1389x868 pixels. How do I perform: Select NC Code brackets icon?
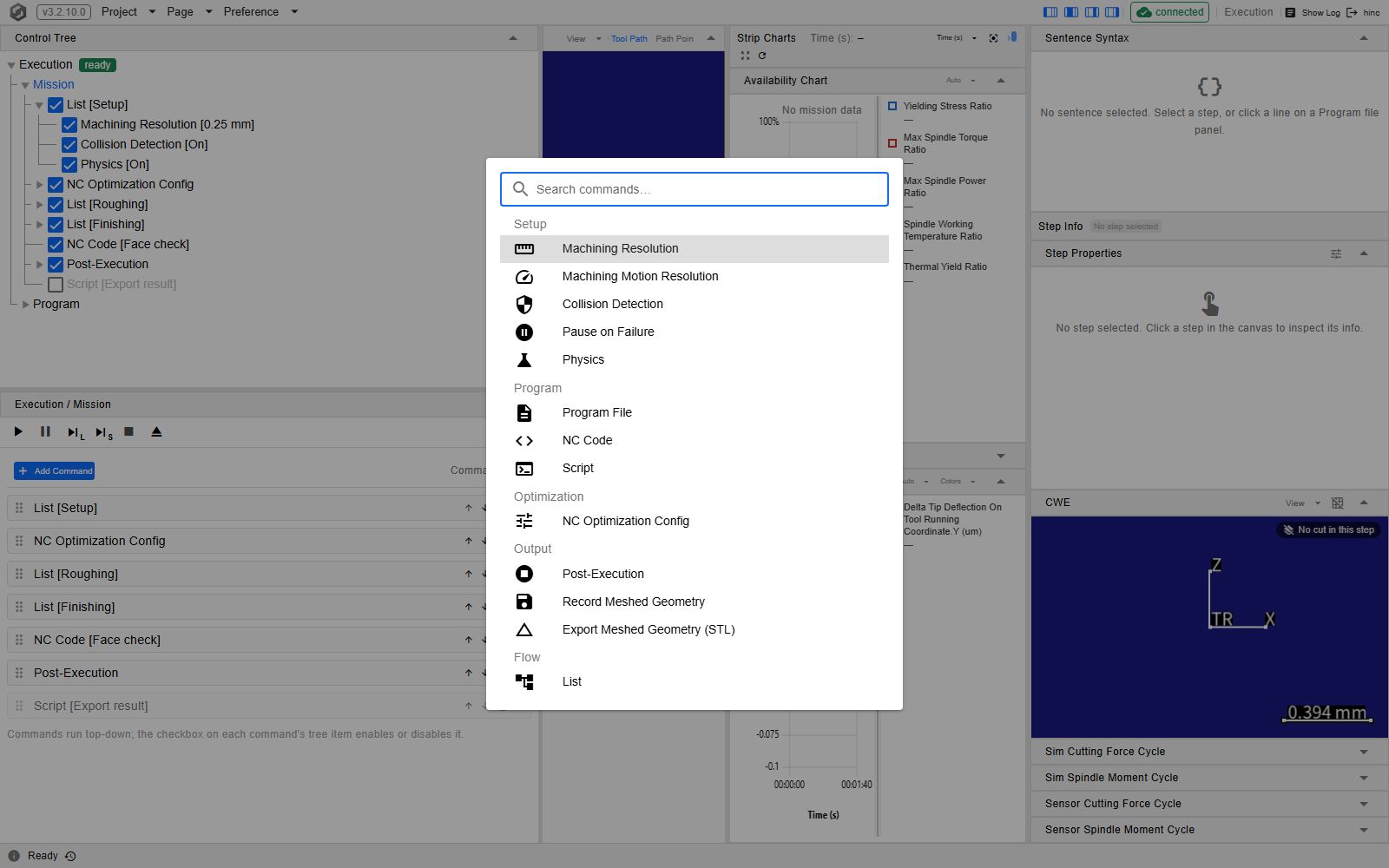[524, 441]
